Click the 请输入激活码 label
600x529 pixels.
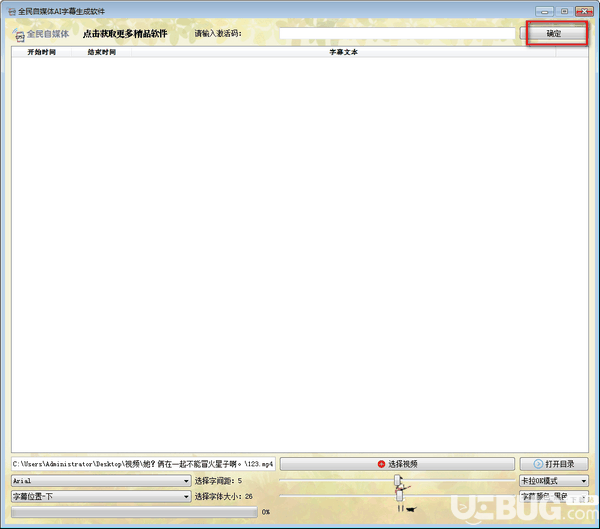[x=218, y=34]
